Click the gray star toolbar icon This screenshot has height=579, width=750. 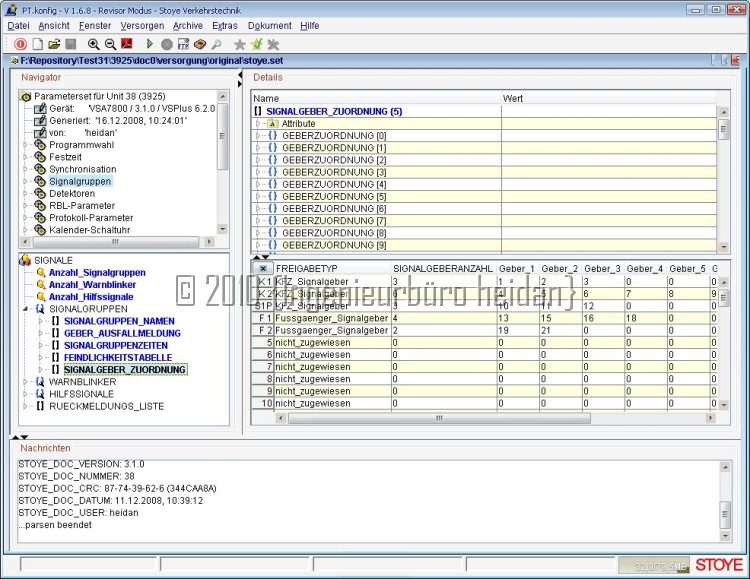(240, 44)
